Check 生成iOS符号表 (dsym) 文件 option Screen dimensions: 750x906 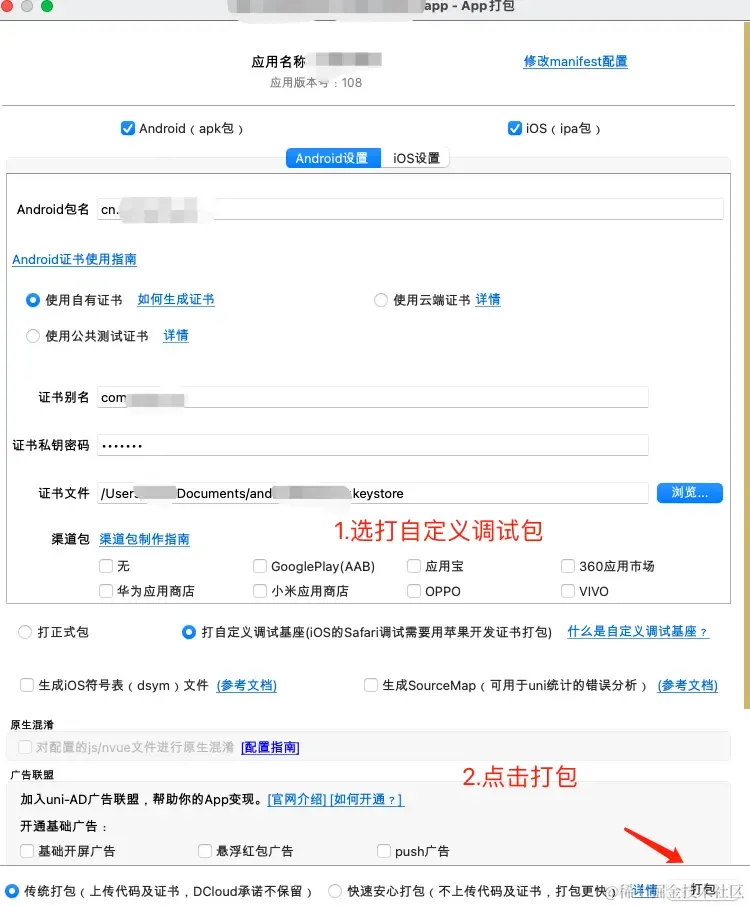point(27,685)
